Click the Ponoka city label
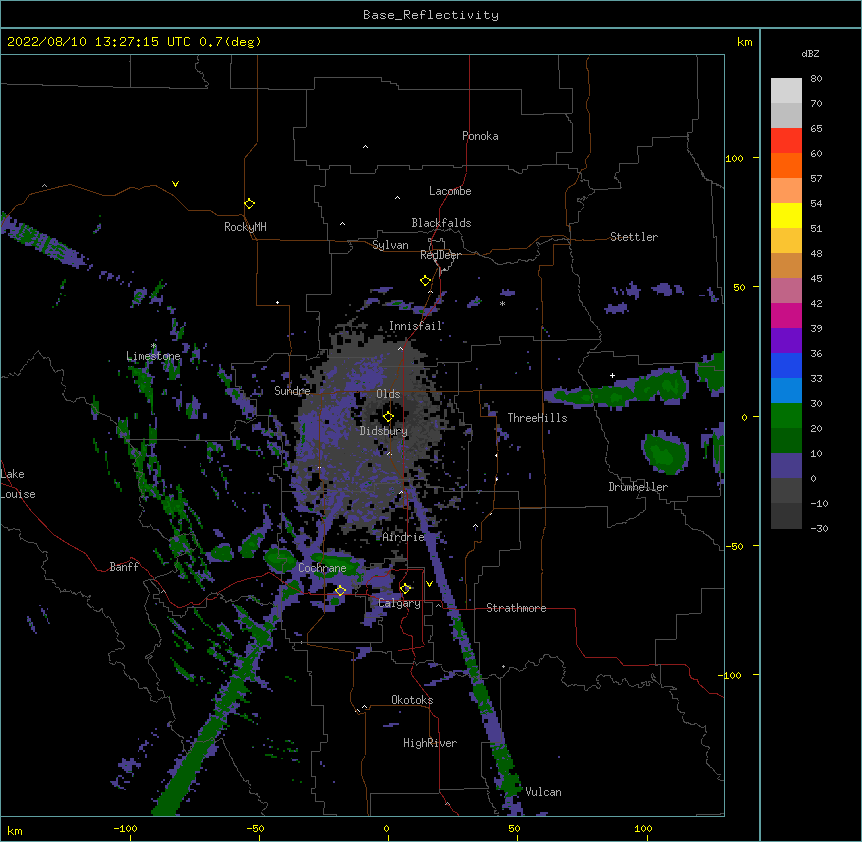This screenshot has width=862, height=842. (480, 136)
